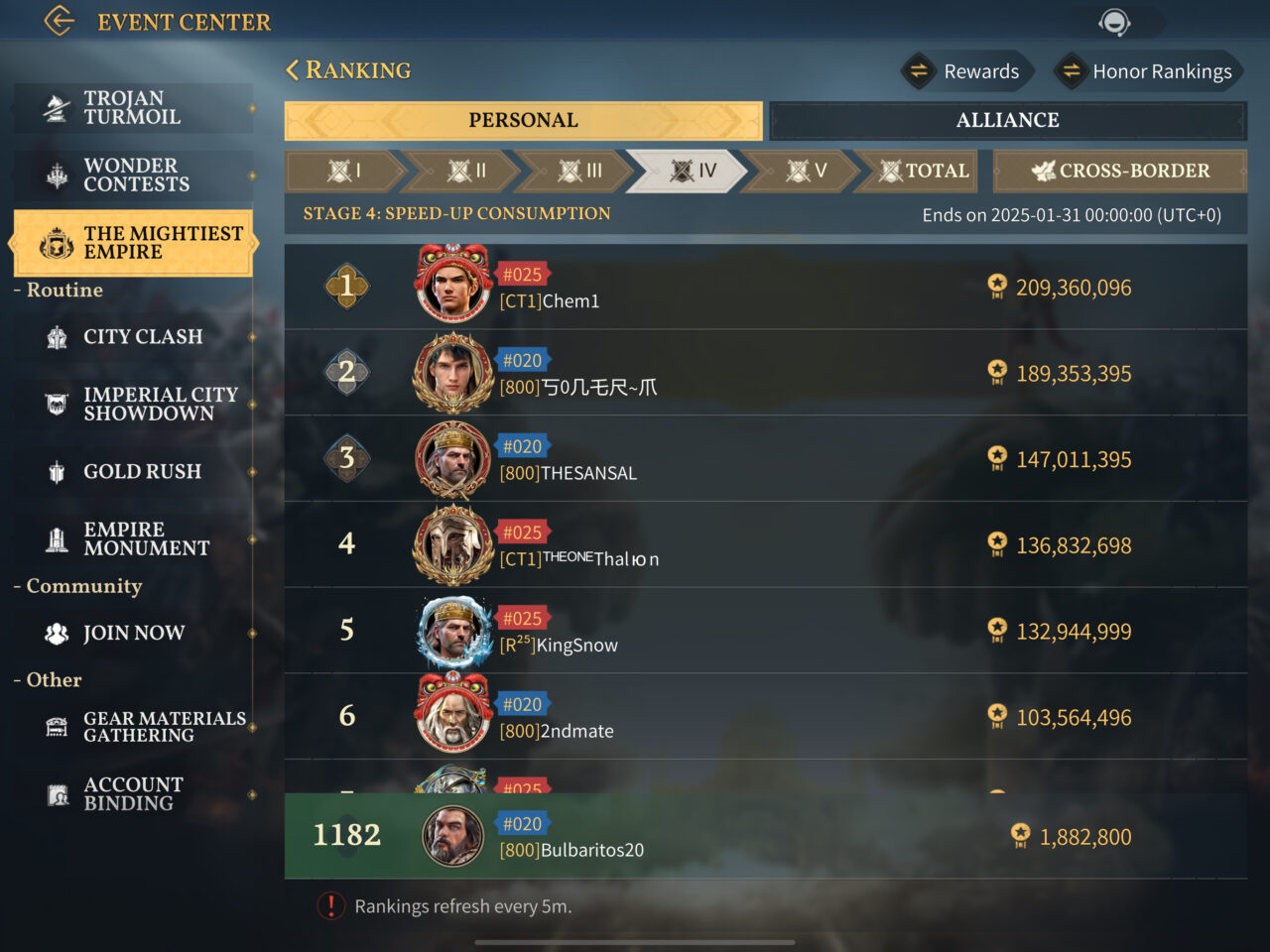Select Gold Rush event
Viewport: 1270px width, 952px height.
133,472
